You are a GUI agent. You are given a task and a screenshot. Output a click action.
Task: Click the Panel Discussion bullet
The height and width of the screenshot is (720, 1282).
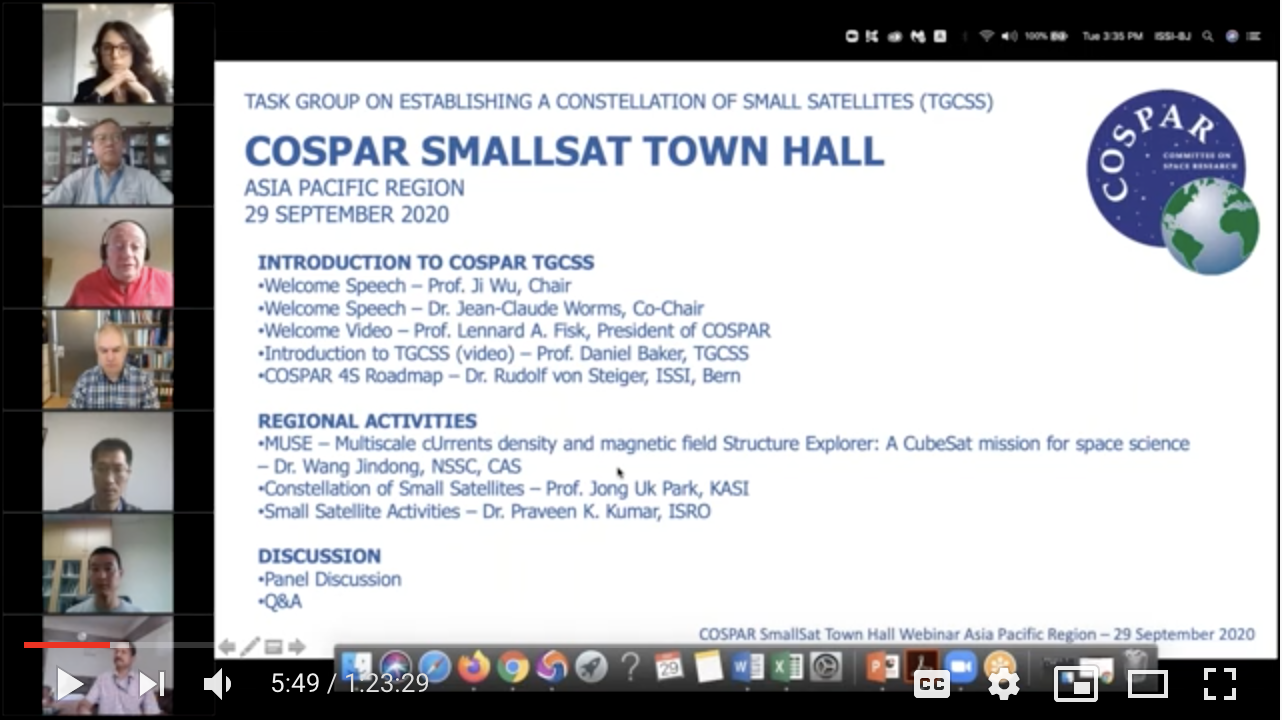[330, 579]
